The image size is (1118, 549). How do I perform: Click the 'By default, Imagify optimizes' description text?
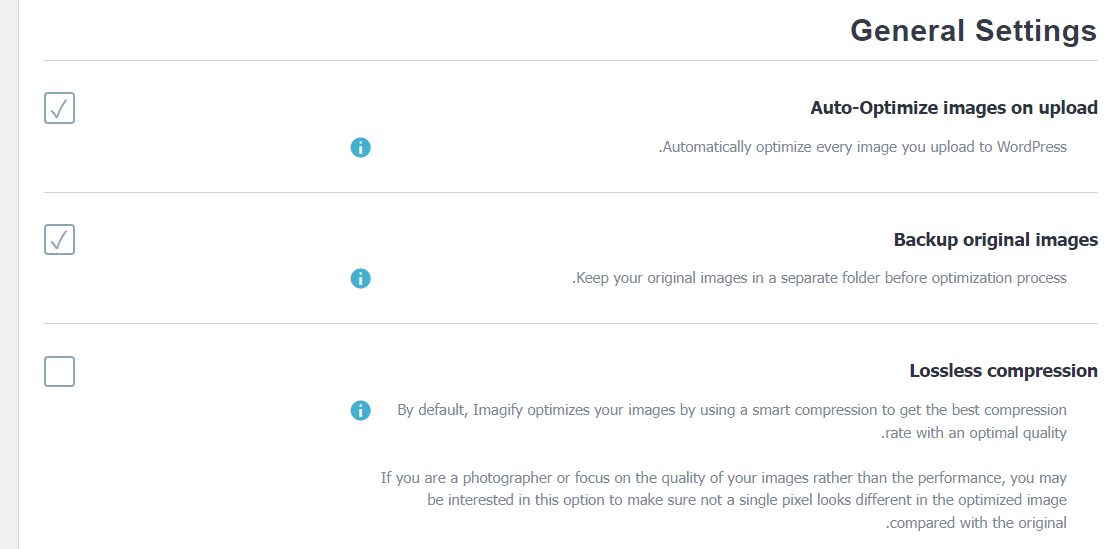click(731, 410)
